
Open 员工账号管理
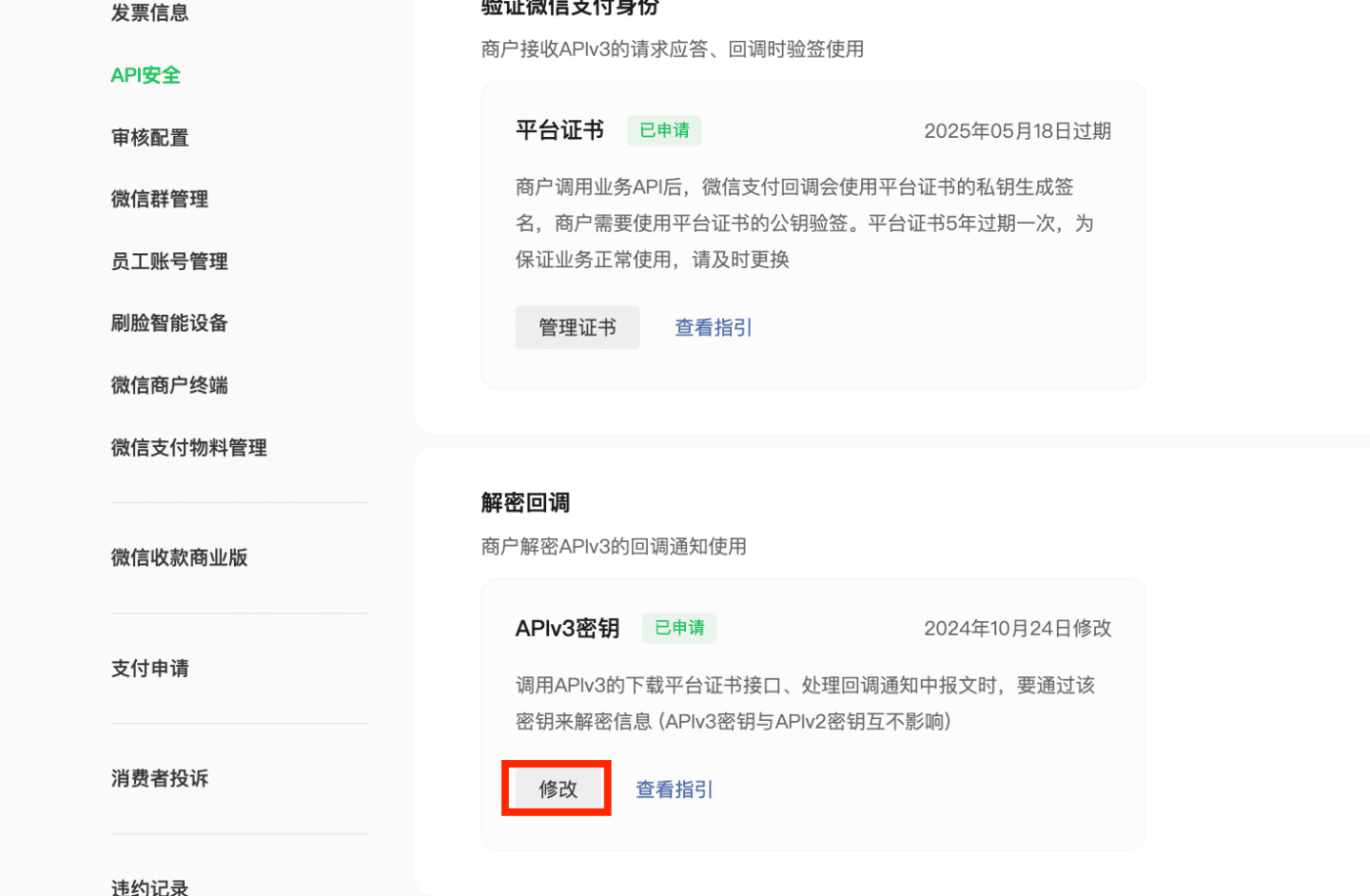(x=169, y=261)
